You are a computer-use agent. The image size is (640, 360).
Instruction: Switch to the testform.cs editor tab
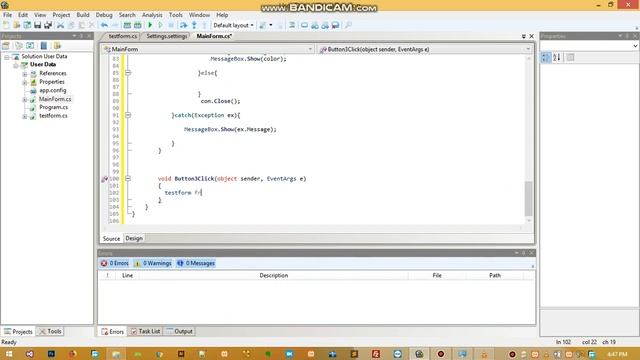pyautogui.click(x=122, y=36)
